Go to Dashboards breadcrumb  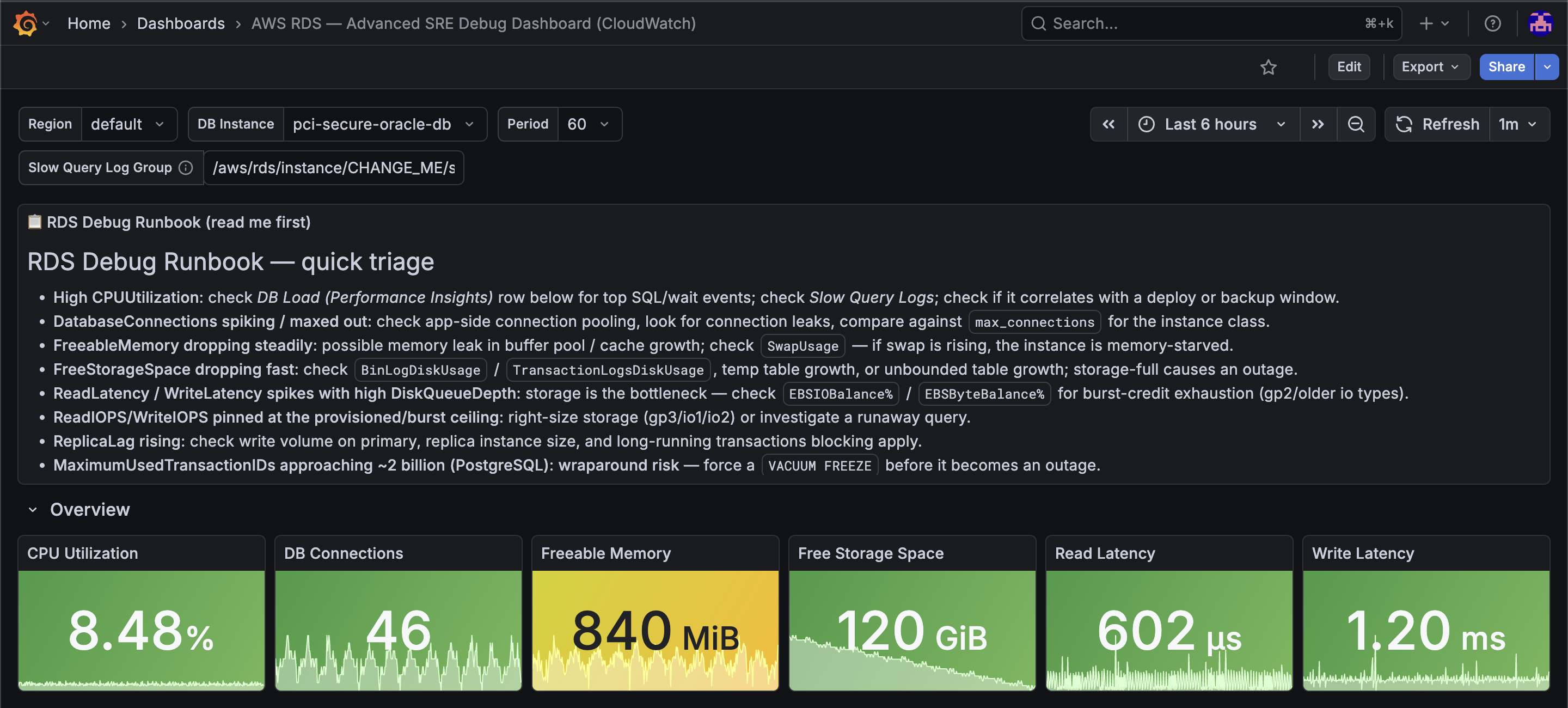point(181,23)
